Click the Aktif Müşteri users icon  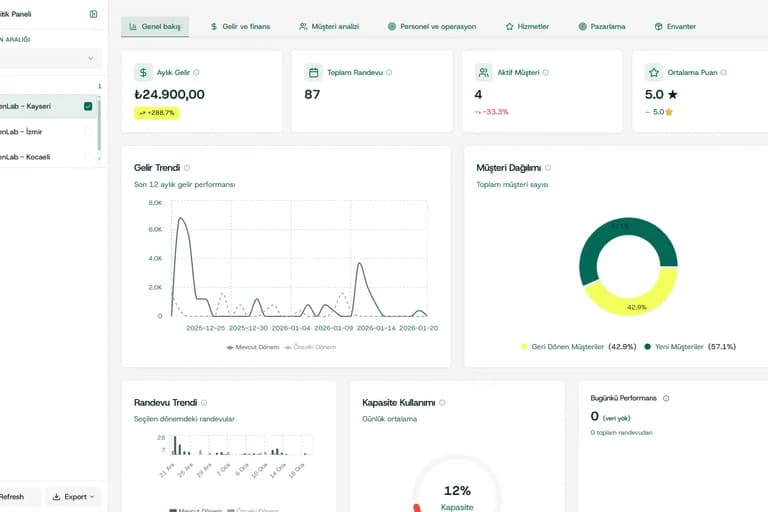[483, 73]
